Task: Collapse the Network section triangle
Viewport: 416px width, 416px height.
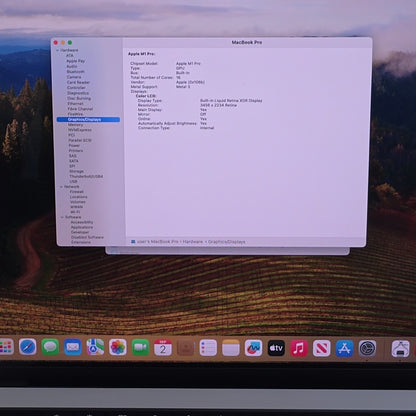Action: coord(61,187)
